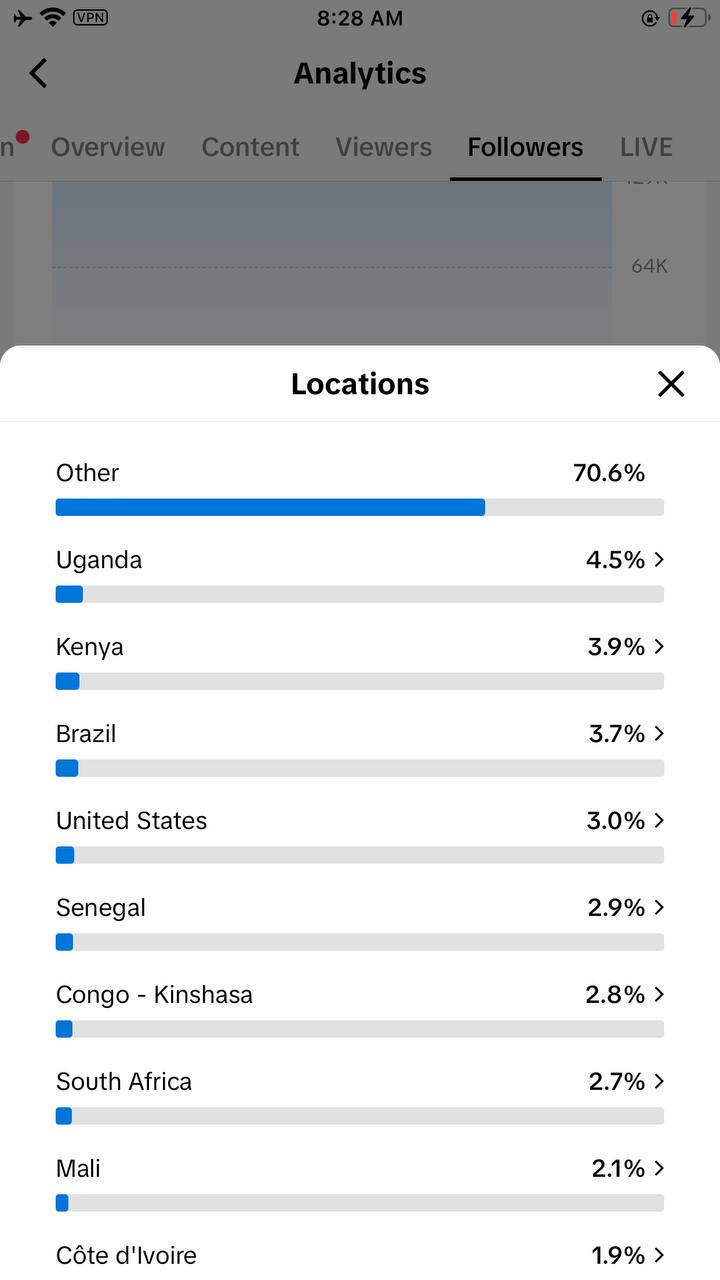Screen dimensions: 720x1280
Task: Tap the rotation lock icon
Action: (x=650, y=18)
